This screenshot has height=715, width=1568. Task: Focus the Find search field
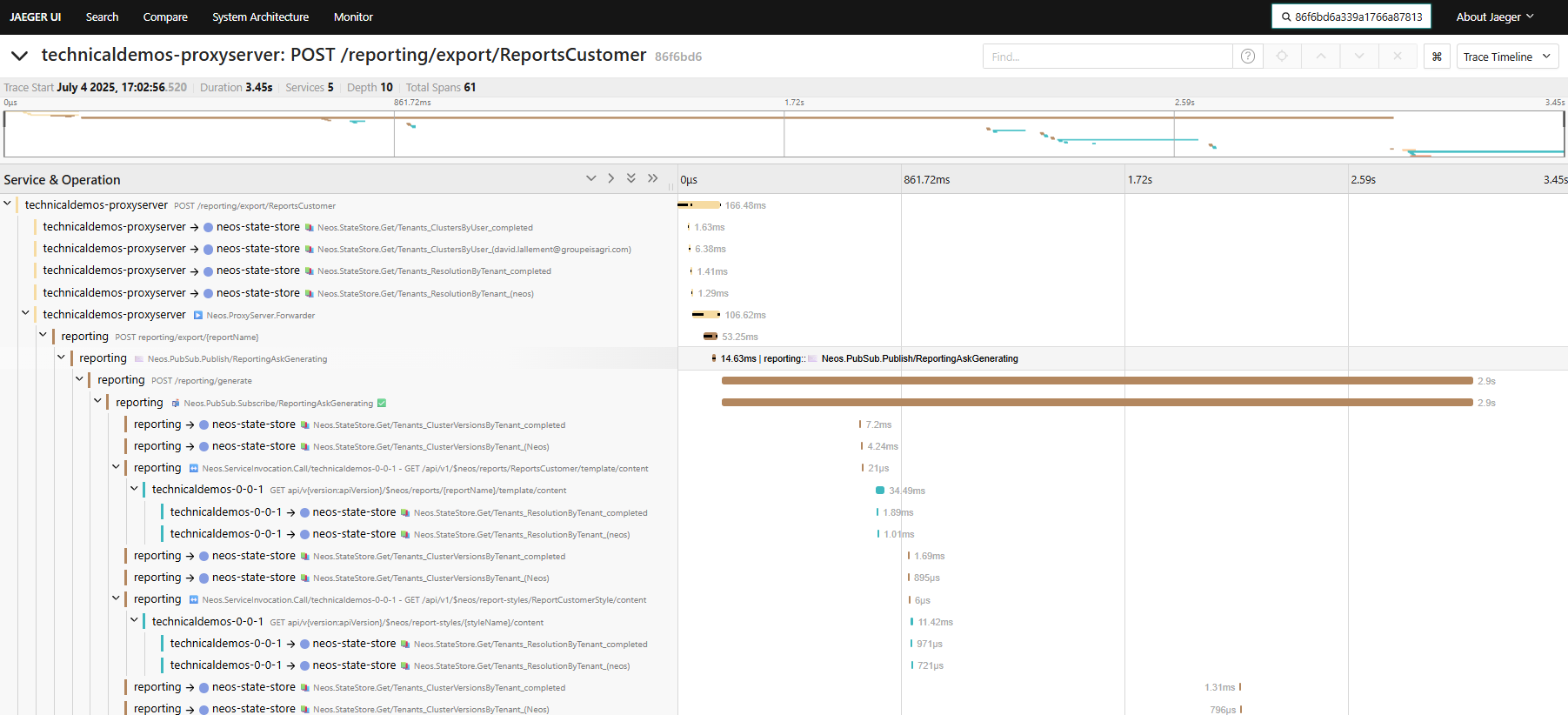point(1107,57)
